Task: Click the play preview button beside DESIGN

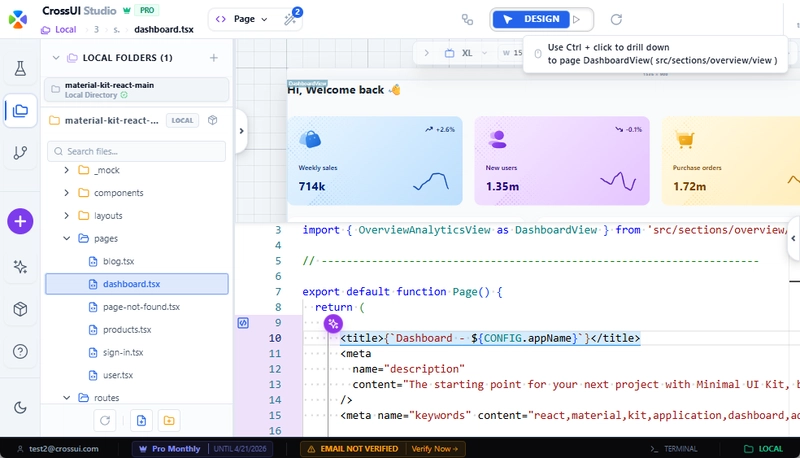Action: (x=577, y=19)
